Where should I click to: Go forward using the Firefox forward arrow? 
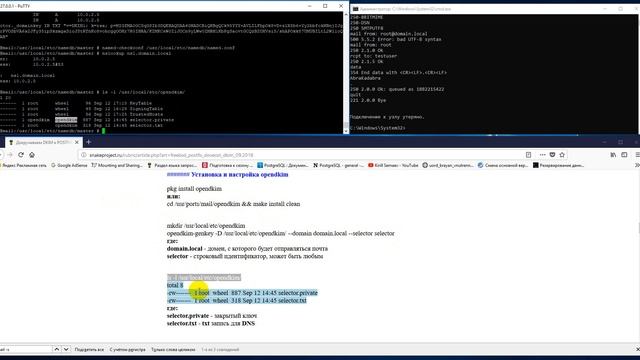[x=10, y=155]
